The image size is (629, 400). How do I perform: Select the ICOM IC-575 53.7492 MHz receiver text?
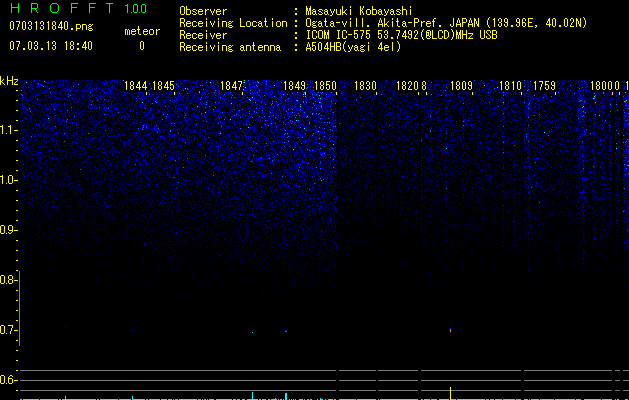point(401,35)
